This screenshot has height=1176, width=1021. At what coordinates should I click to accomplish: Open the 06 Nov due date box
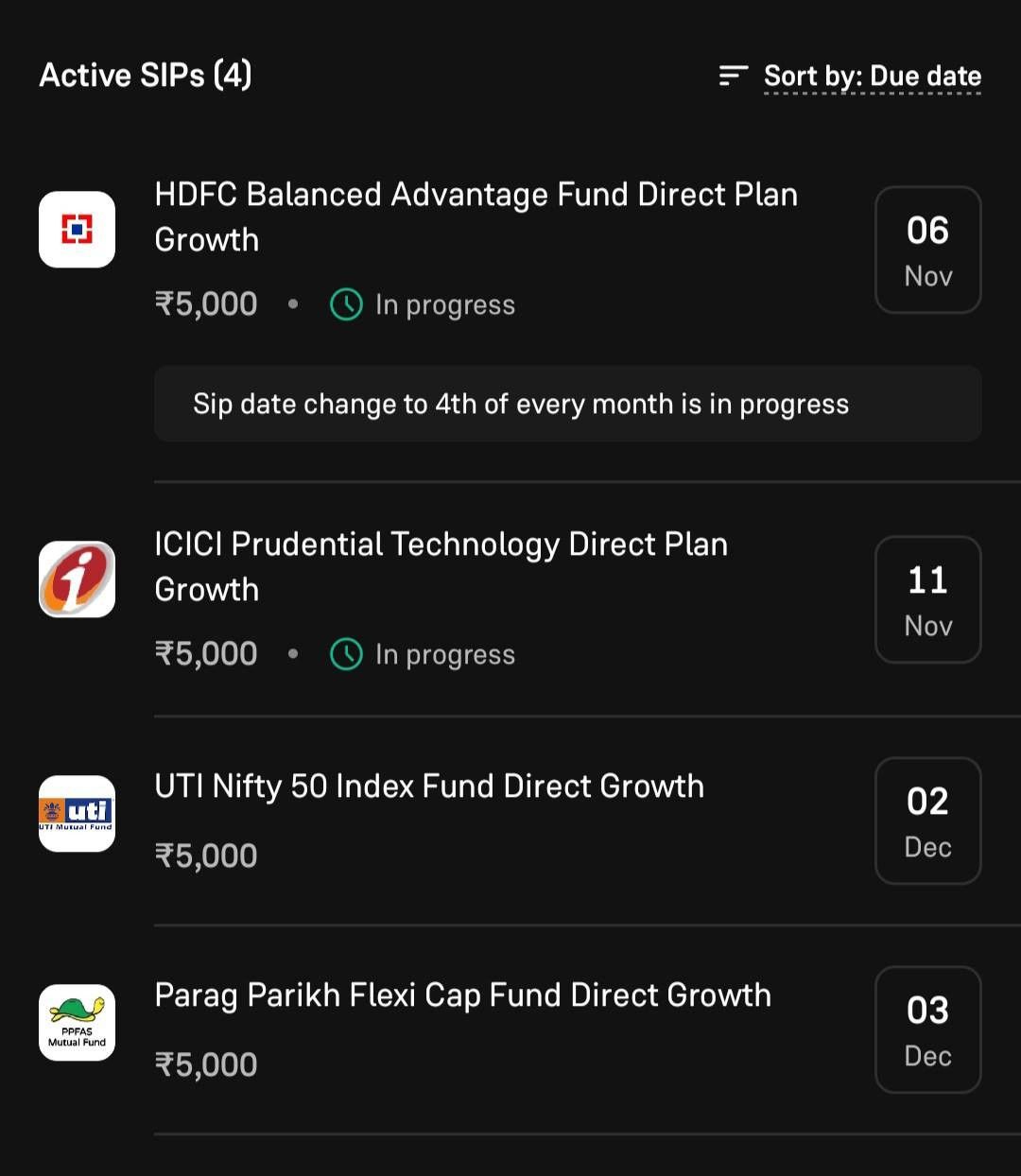928,250
